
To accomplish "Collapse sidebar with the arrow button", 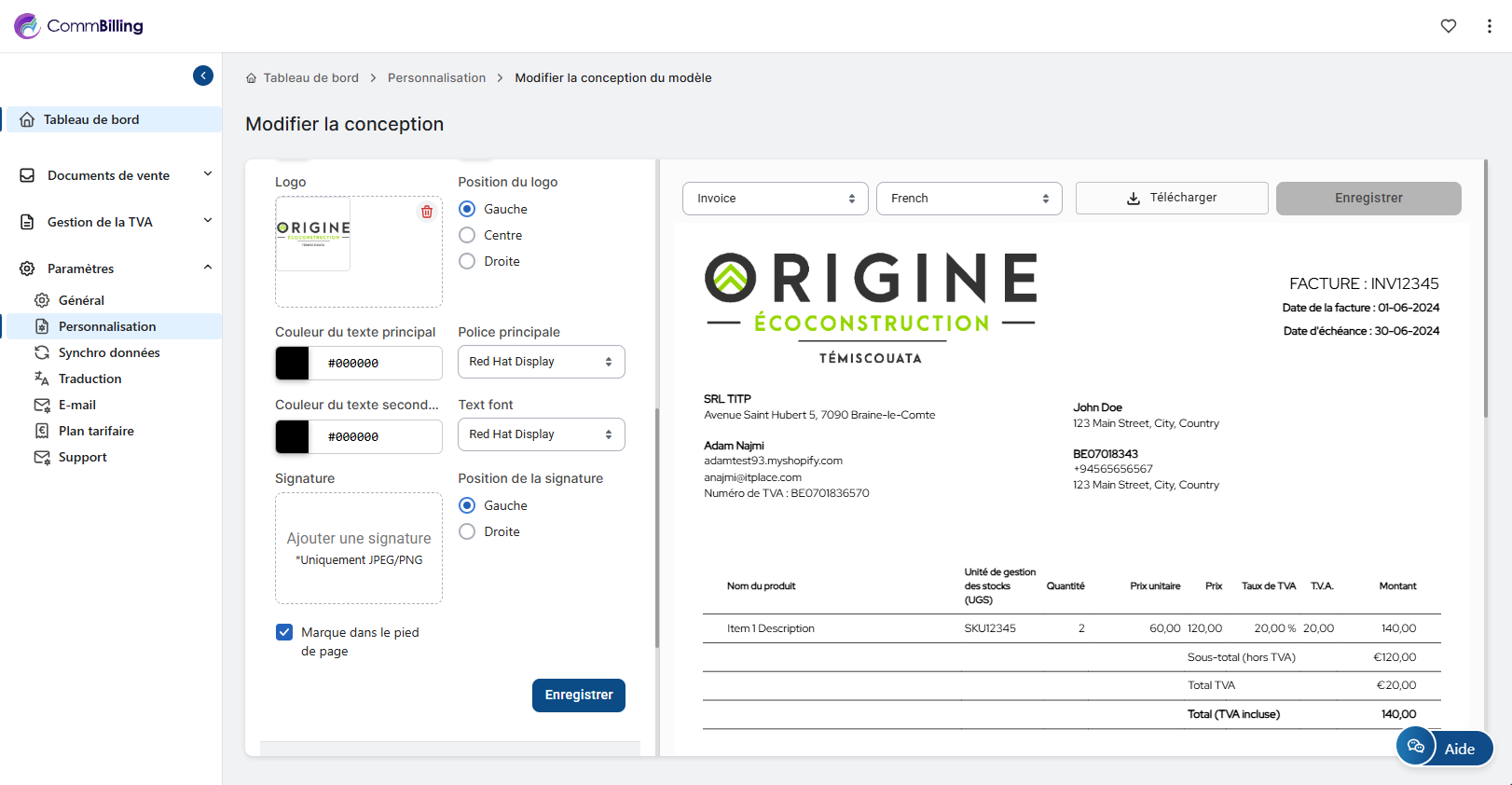I will click(x=203, y=76).
